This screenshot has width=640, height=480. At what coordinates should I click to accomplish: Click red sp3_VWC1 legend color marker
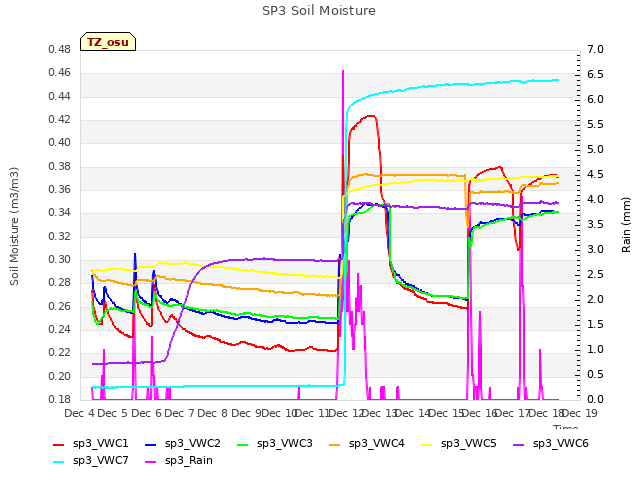(59, 445)
